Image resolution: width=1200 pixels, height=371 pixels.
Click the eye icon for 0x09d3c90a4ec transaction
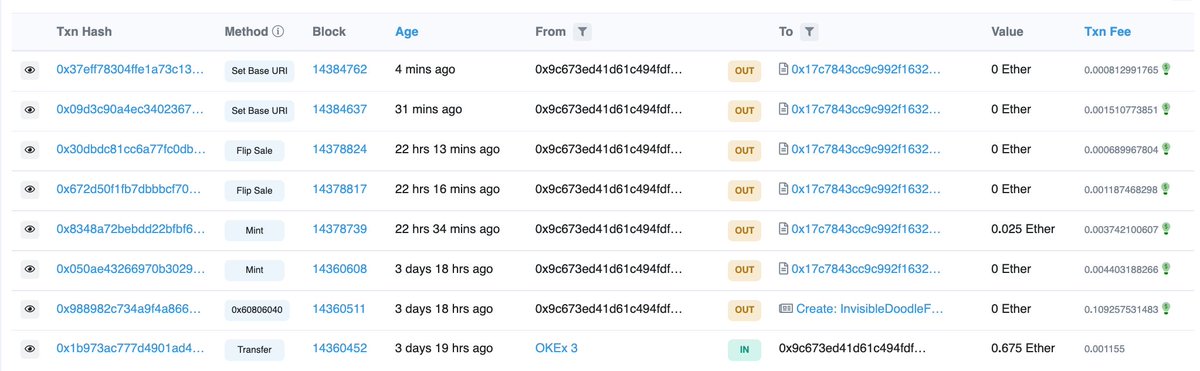(x=30, y=110)
